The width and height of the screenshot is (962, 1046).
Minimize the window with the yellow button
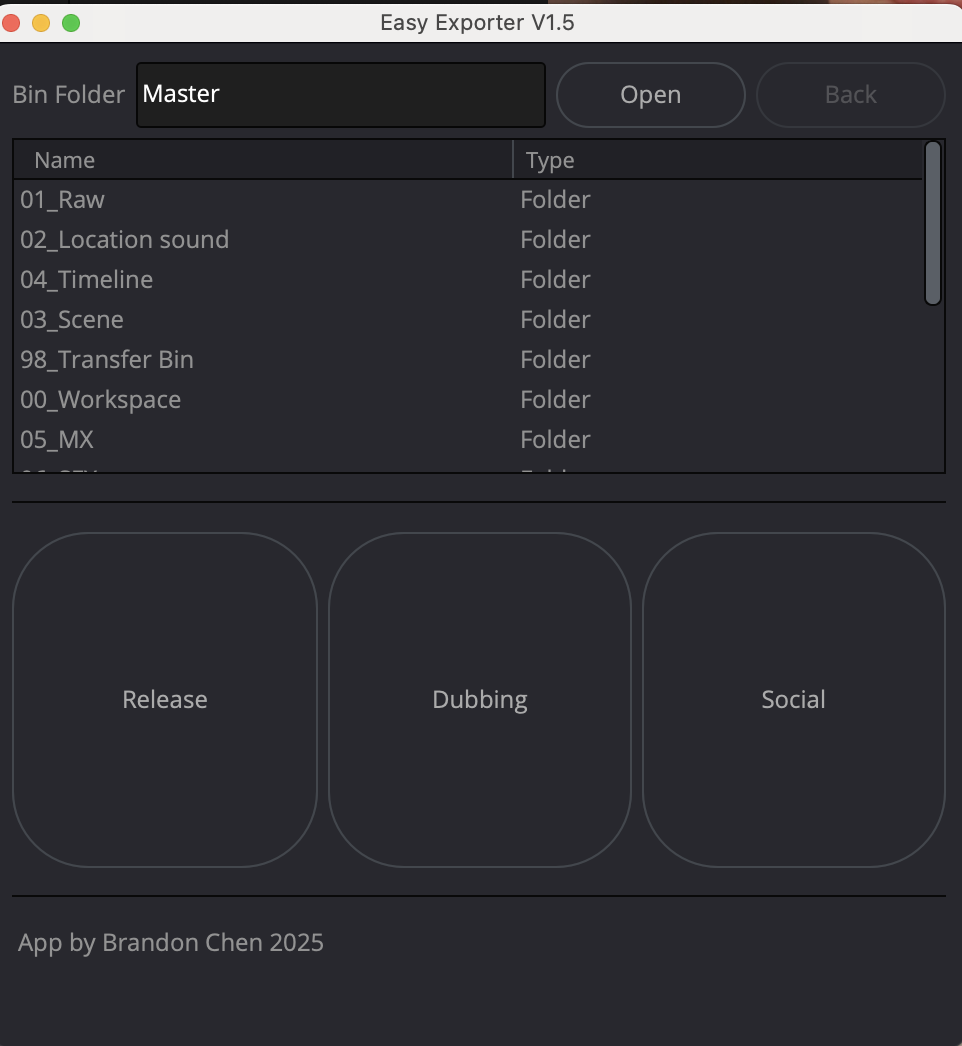[41, 22]
